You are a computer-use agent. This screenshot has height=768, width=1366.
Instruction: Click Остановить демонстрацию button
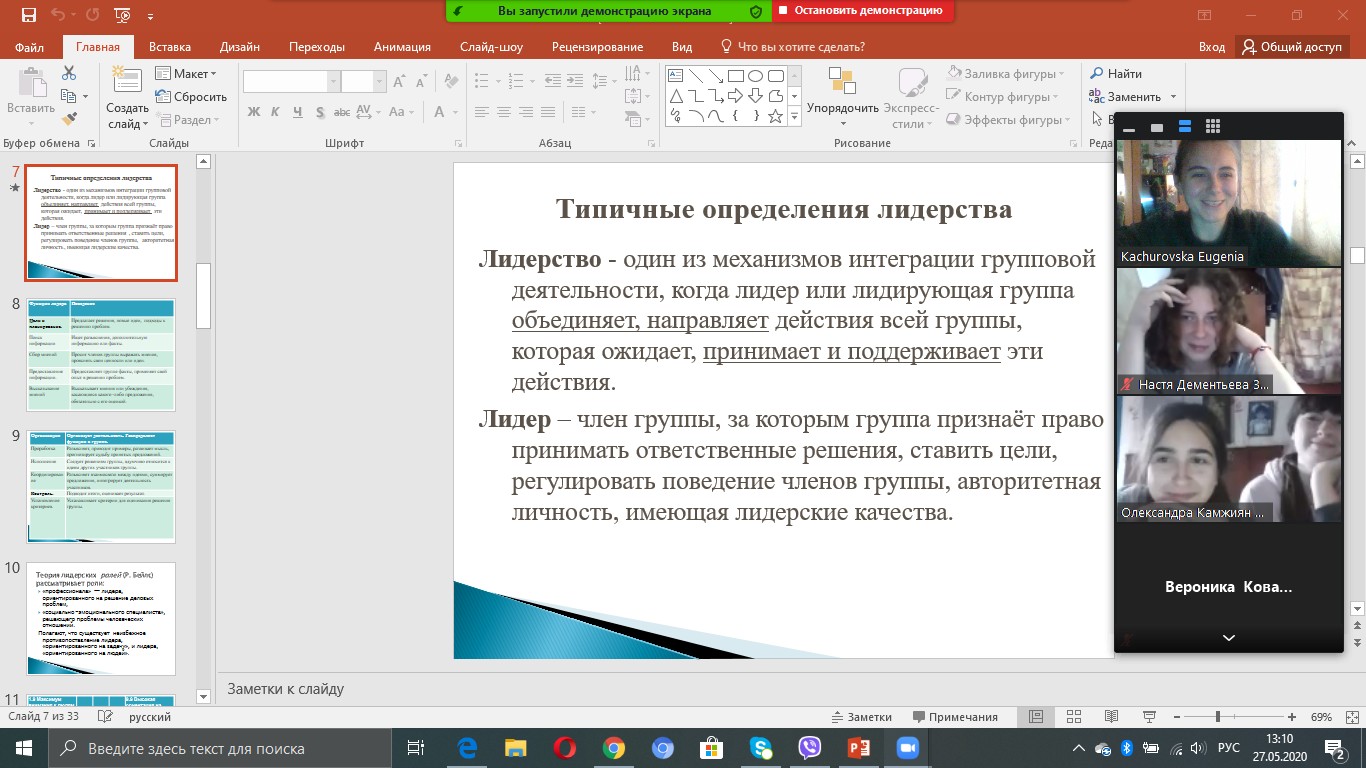pos(862,11)
